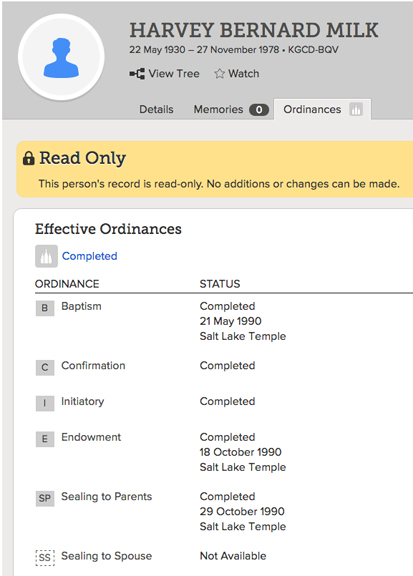Click the Harvey Bernard Milk name heading
The image size is (413, 576).
coord(254,30)
